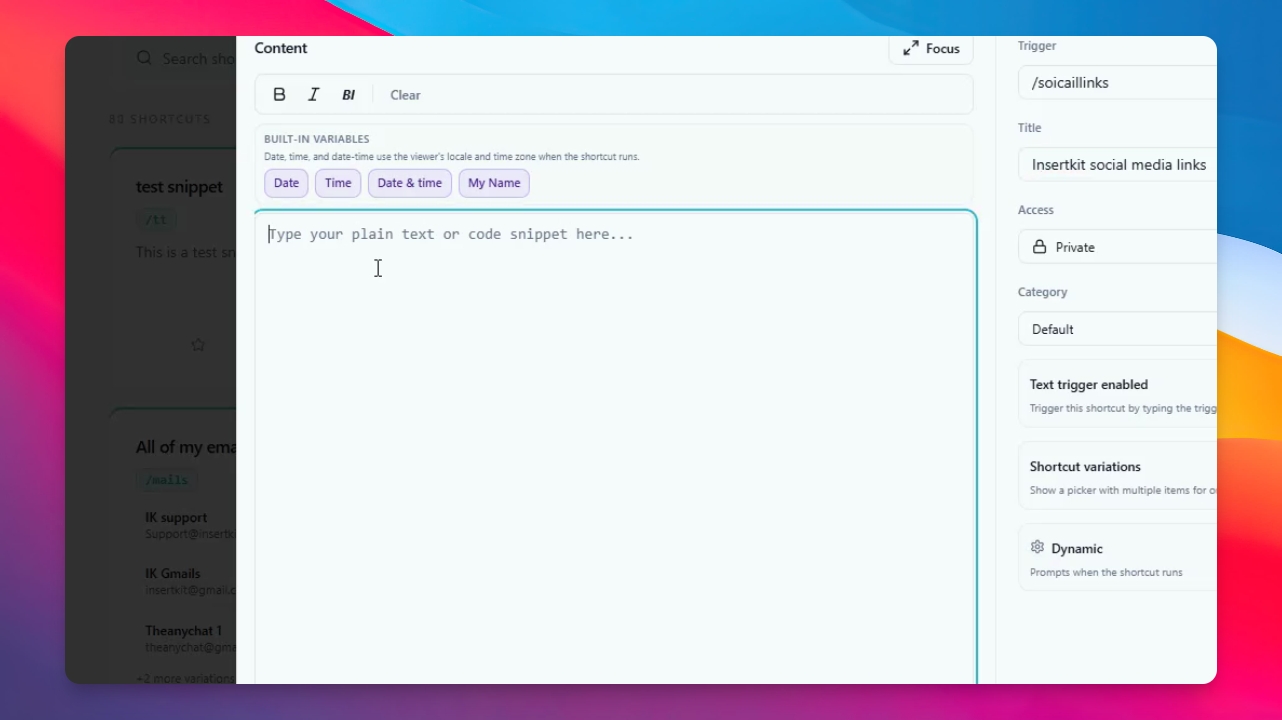Toggle the Text trigger enabled option
Screen dimensions: 1282x720
pyautogui.click(x=1117, y=395)
